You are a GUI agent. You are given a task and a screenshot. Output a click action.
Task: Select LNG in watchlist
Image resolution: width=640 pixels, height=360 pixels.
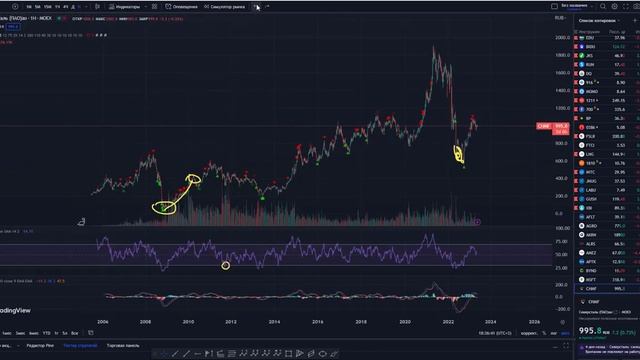(607, 154)
